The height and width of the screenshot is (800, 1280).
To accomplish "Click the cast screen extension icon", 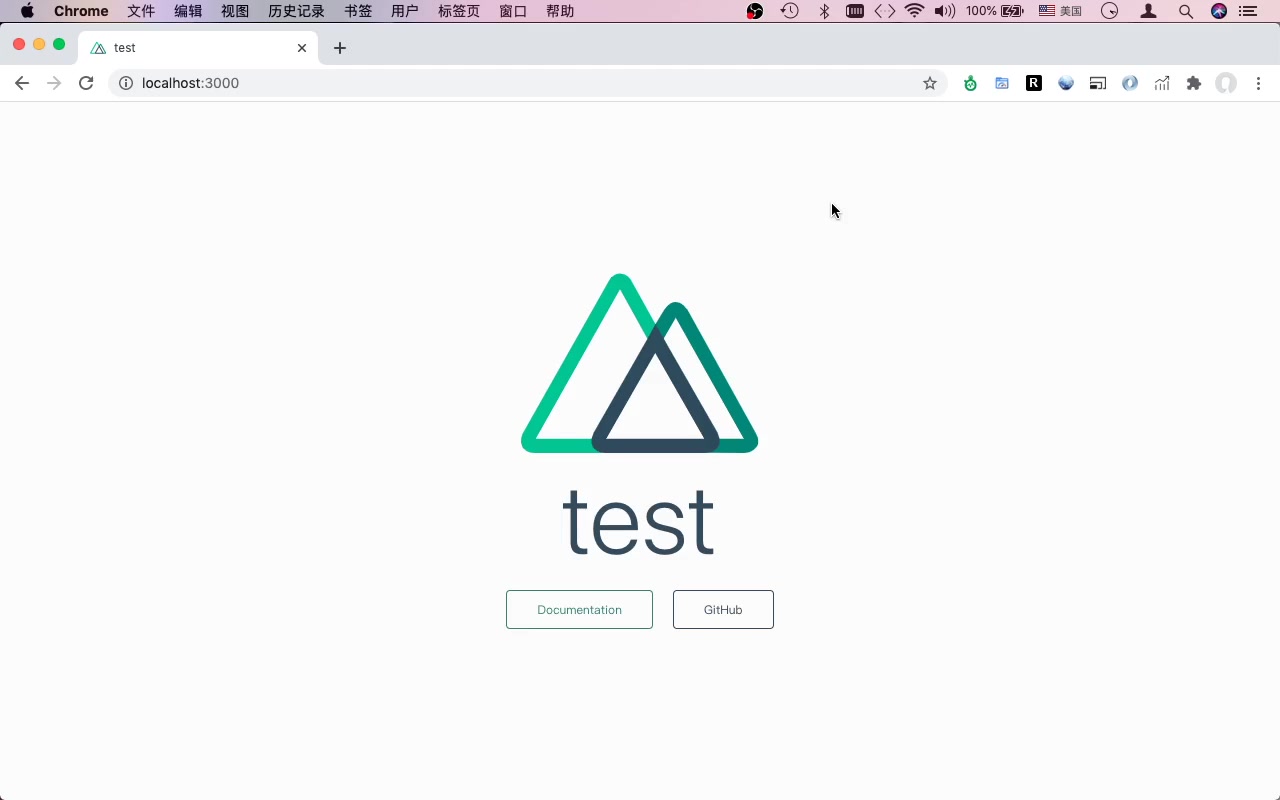I will (x=1098, y=83).
